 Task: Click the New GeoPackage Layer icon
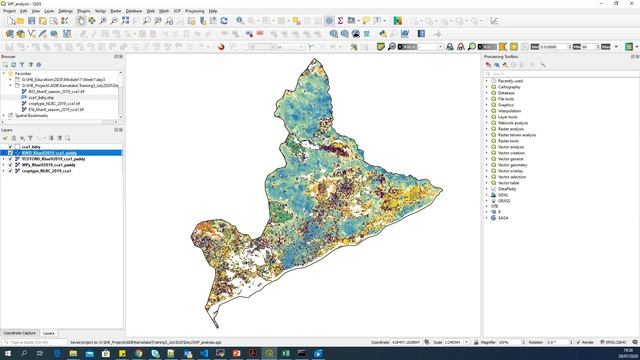click(x=20, y=34)
